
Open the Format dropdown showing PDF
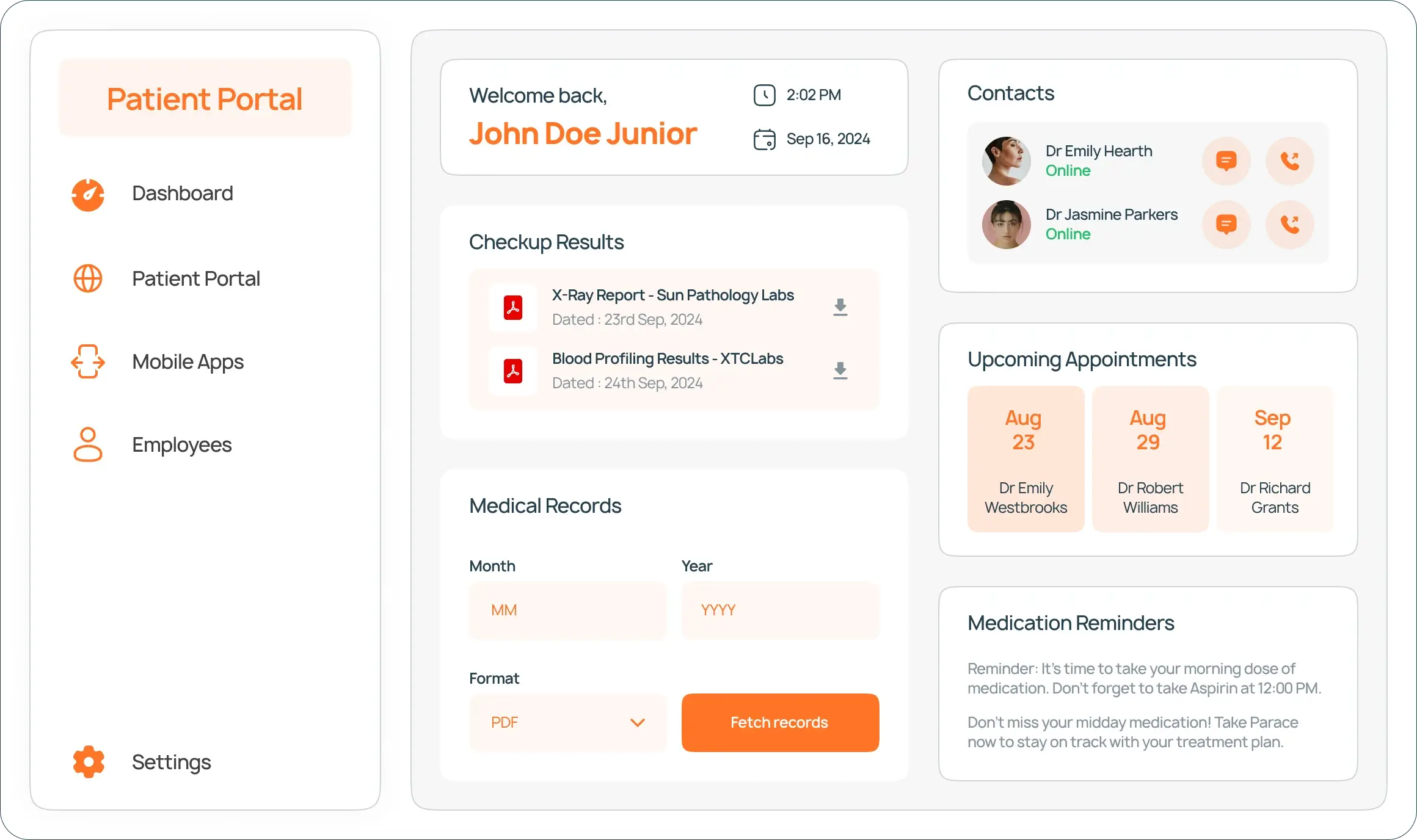(x=567, y=722)
